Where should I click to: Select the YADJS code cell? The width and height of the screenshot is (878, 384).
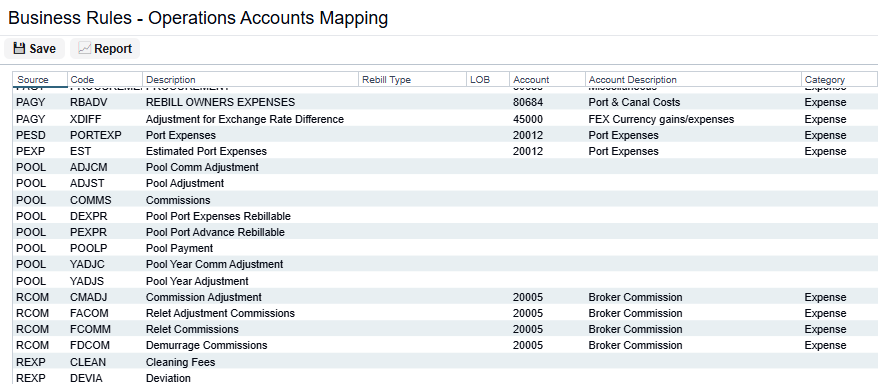(87, 281)
